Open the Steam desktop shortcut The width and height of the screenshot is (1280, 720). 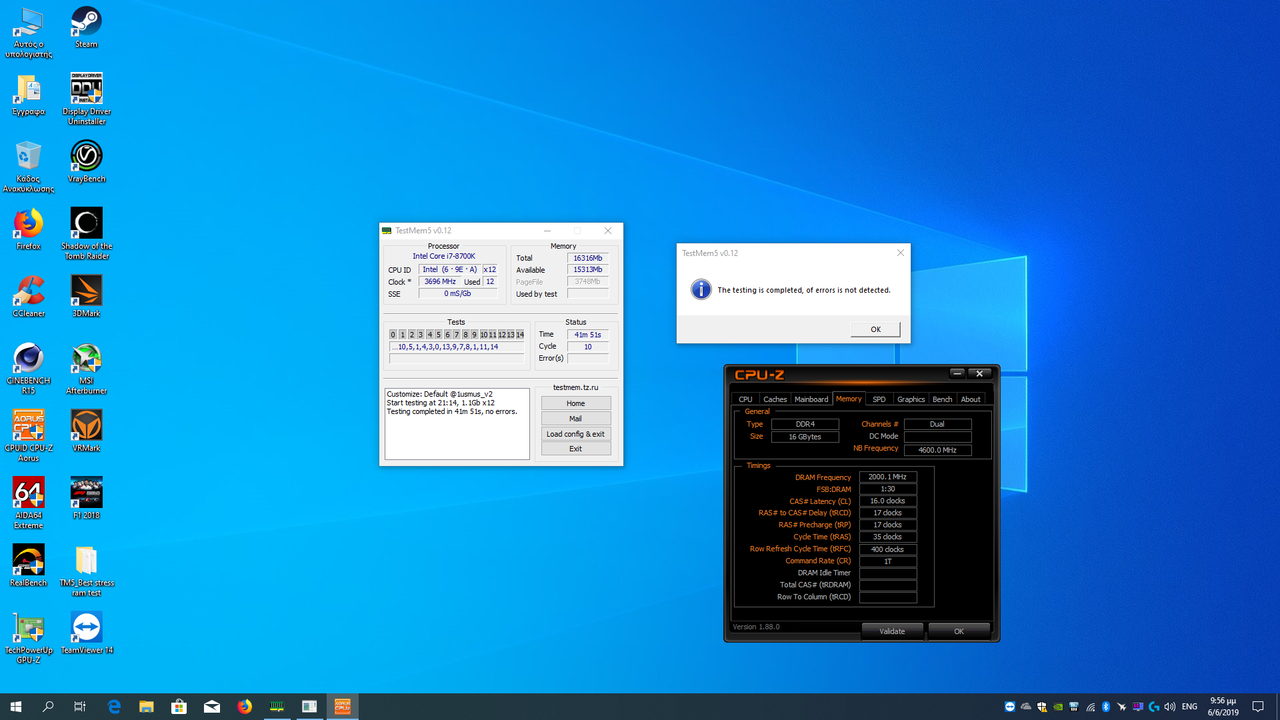[x=86, y=27]
